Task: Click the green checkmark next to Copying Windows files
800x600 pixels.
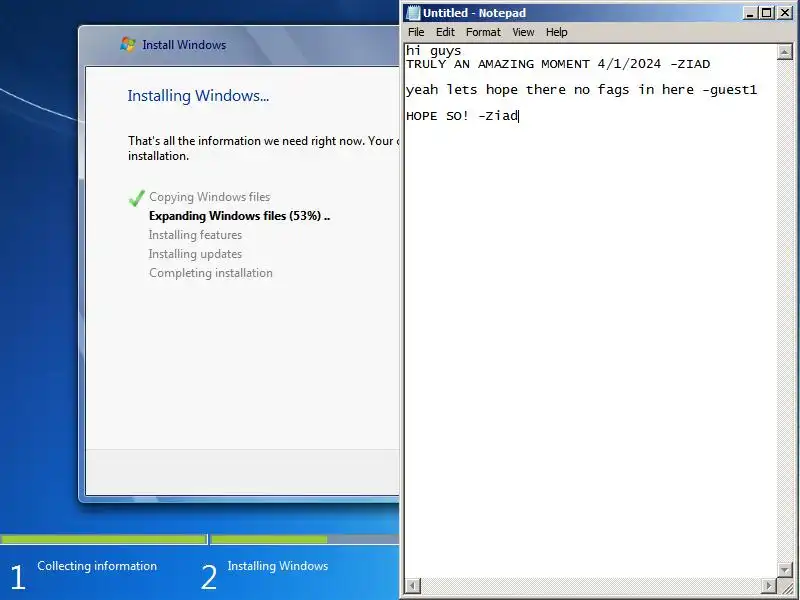Action: tap(137, 198)
